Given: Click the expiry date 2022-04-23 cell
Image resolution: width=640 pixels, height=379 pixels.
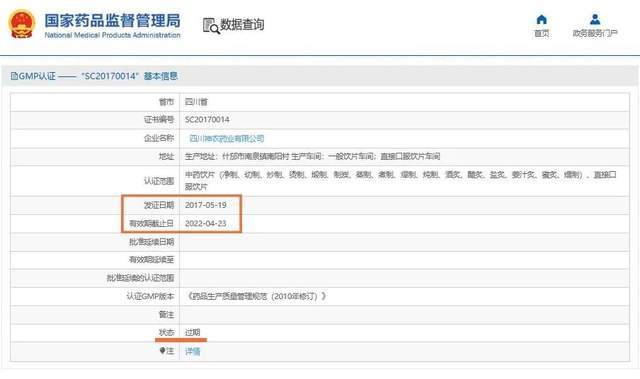Looking at the screenshot, I should [x=206, y=223].
